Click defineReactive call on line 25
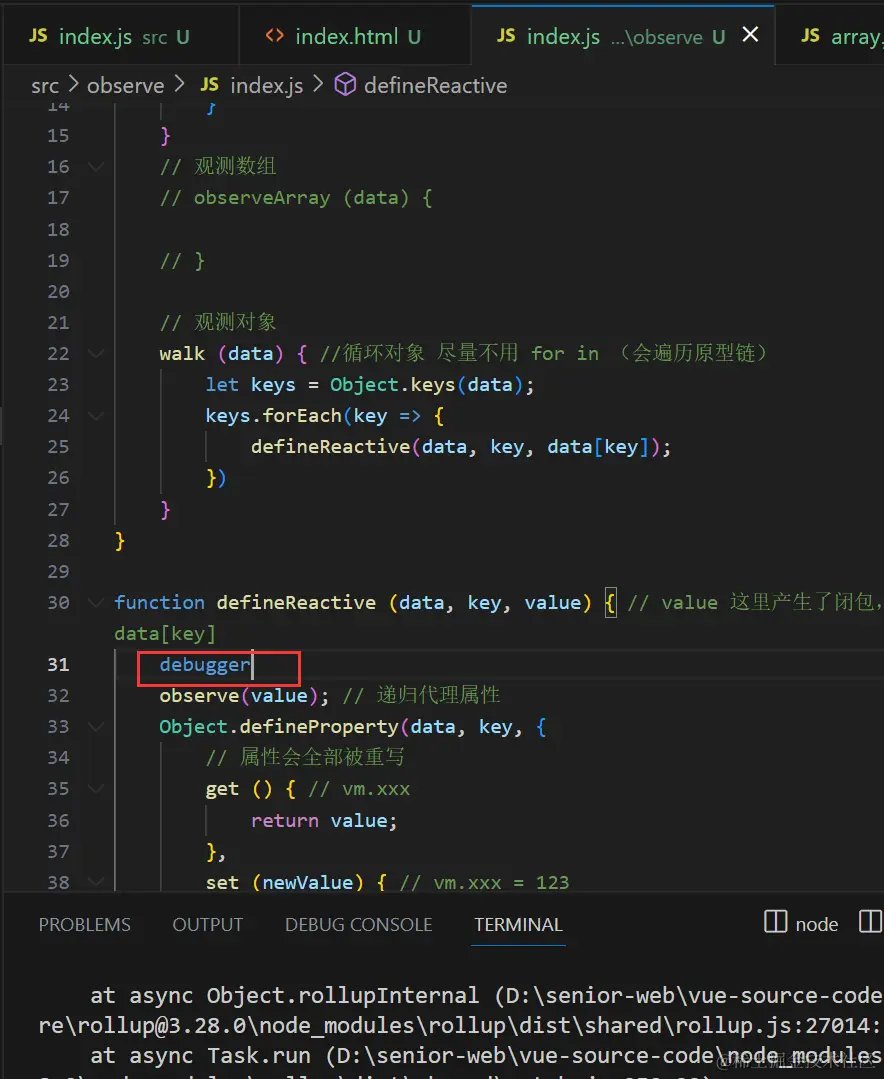This screenshot has width=884, height=1079. click(x=461, y=447)
